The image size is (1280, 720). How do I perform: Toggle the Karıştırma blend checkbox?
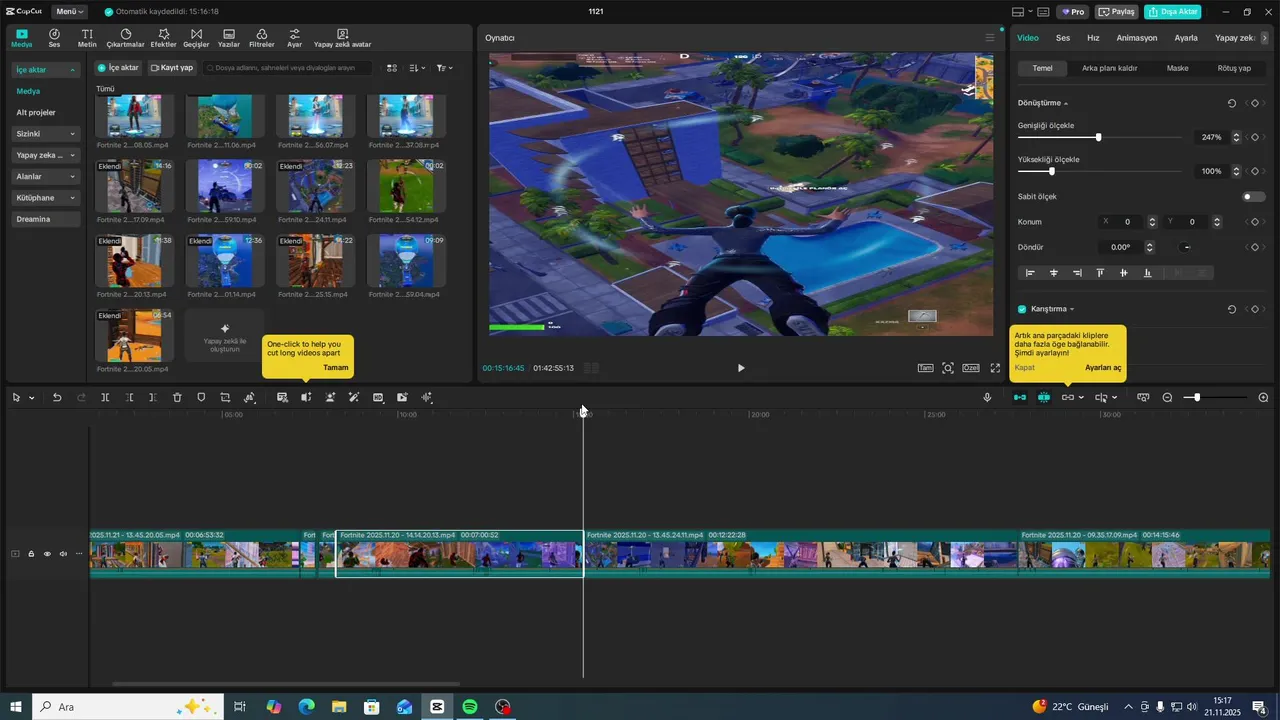pyautogui.click(x=1022, y=309)
